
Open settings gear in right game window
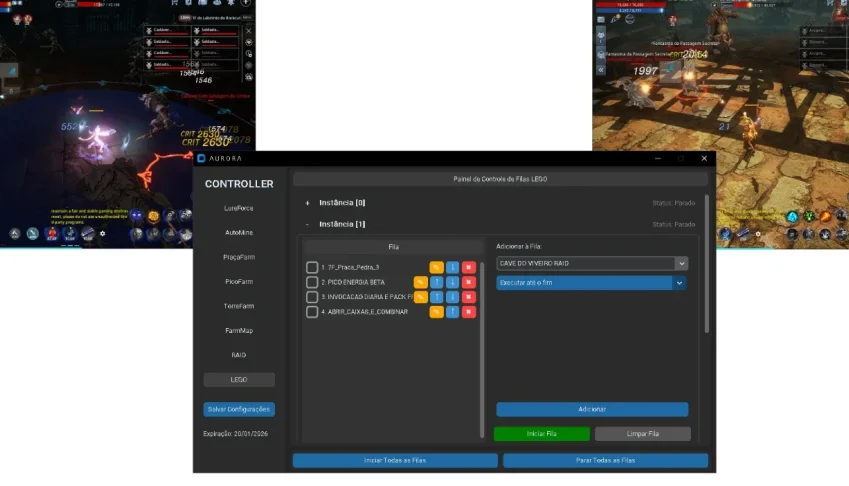[758, 234]
